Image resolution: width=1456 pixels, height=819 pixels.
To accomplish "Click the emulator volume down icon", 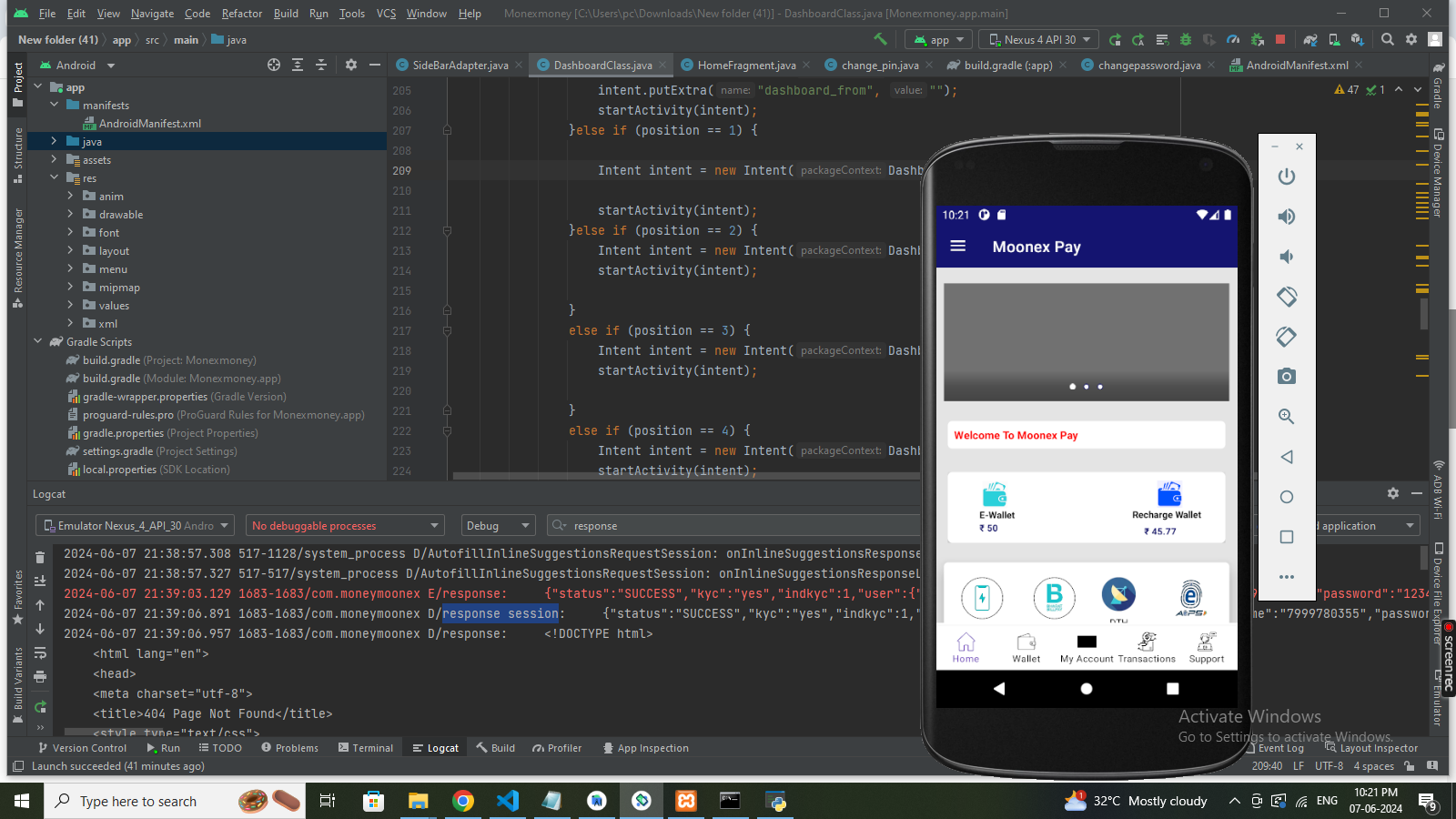I will tap(1286, 257).
